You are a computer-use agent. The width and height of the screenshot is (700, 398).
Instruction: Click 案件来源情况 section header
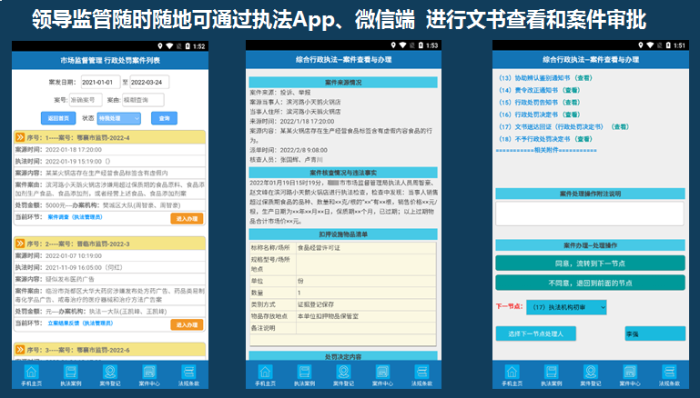coord(343,83)
